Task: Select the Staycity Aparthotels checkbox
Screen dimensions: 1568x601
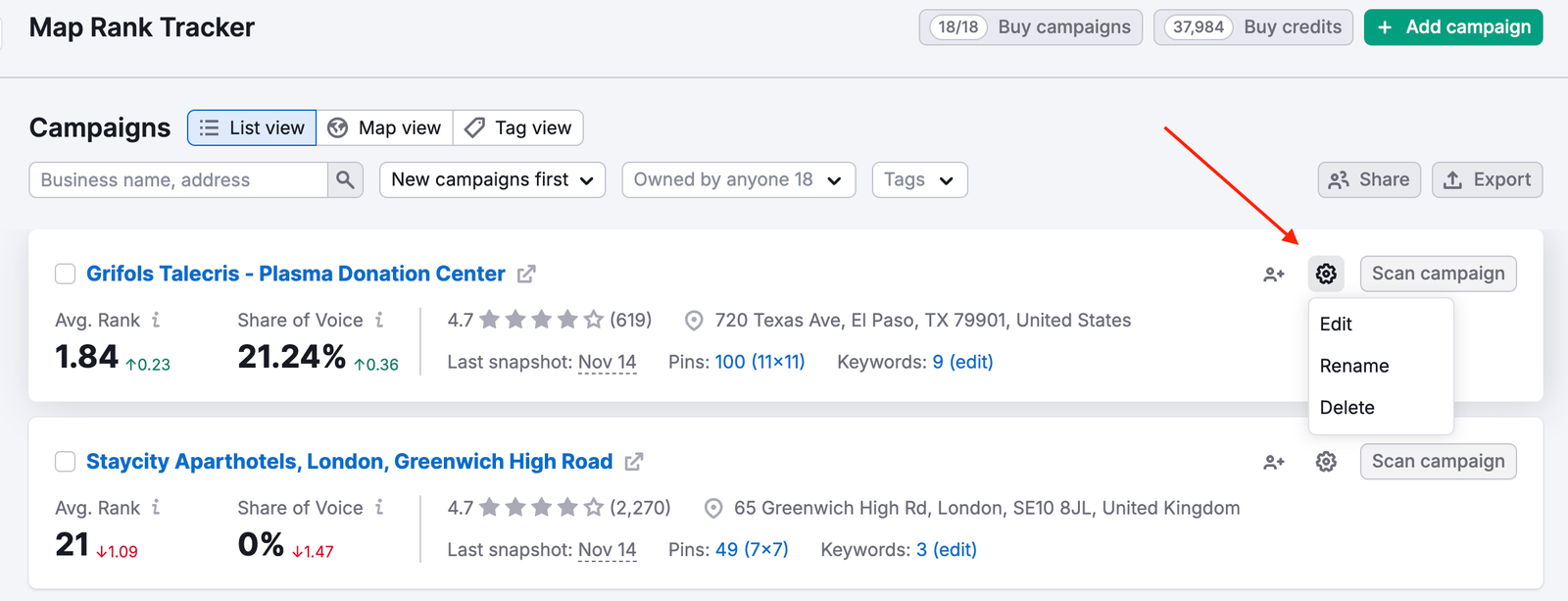Action: click(65, 461)
